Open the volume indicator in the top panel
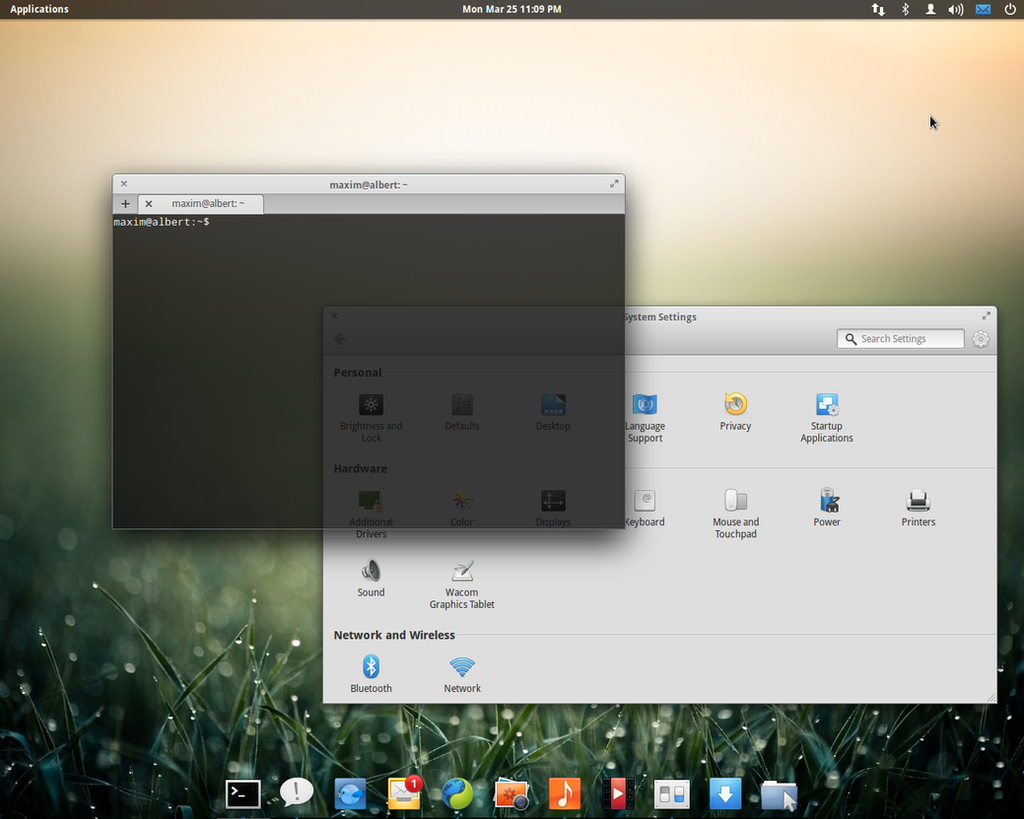1024x819 pixels. pos(956,9)
